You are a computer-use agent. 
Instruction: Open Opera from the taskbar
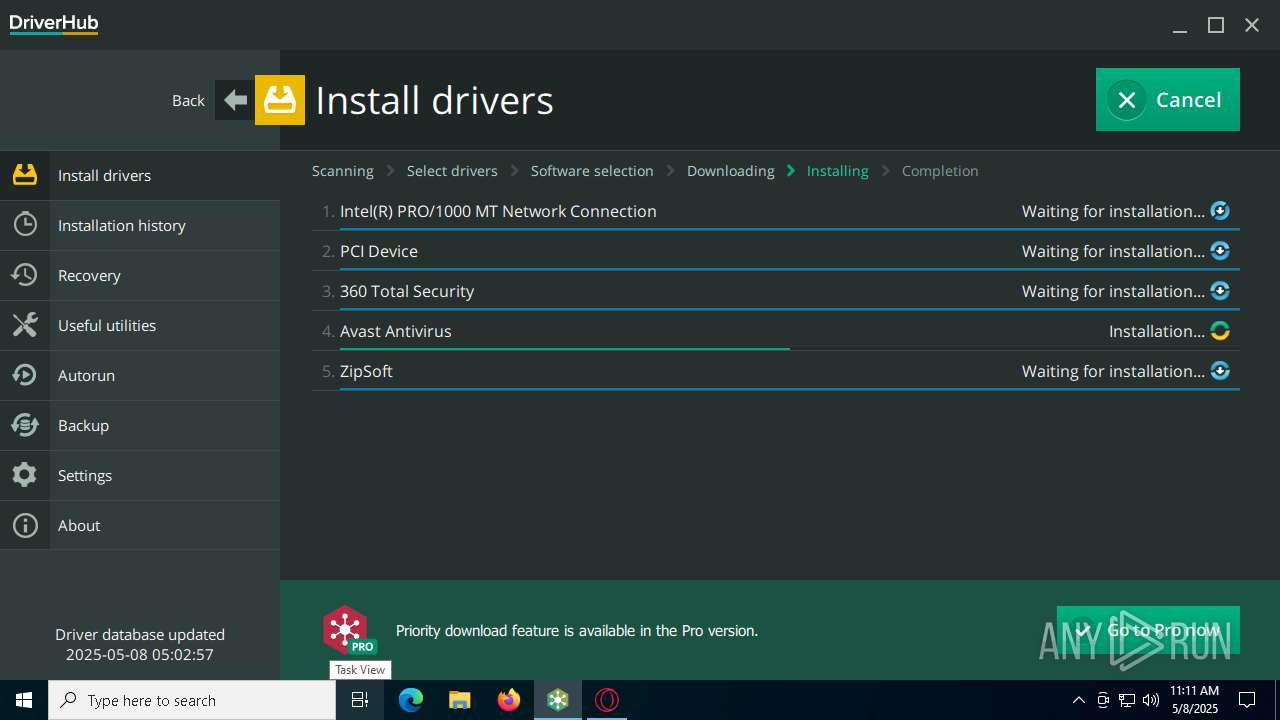[x=607, y=700]
